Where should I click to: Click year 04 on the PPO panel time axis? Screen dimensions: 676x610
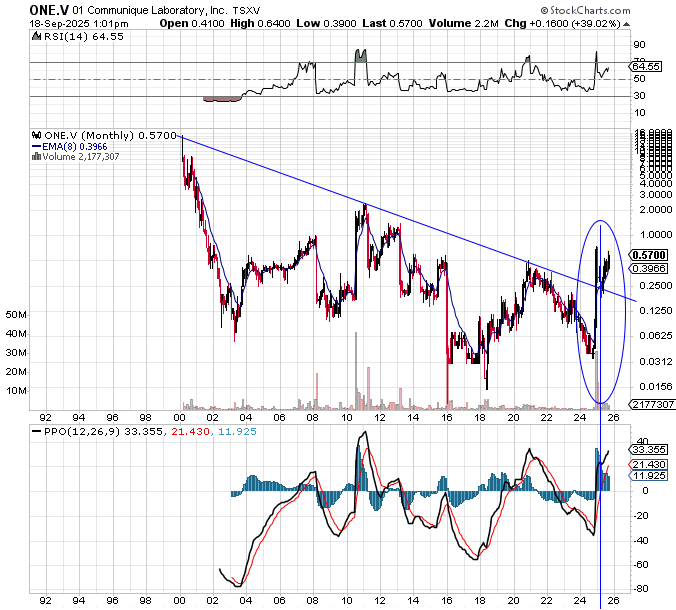click(x=246, y=600)
